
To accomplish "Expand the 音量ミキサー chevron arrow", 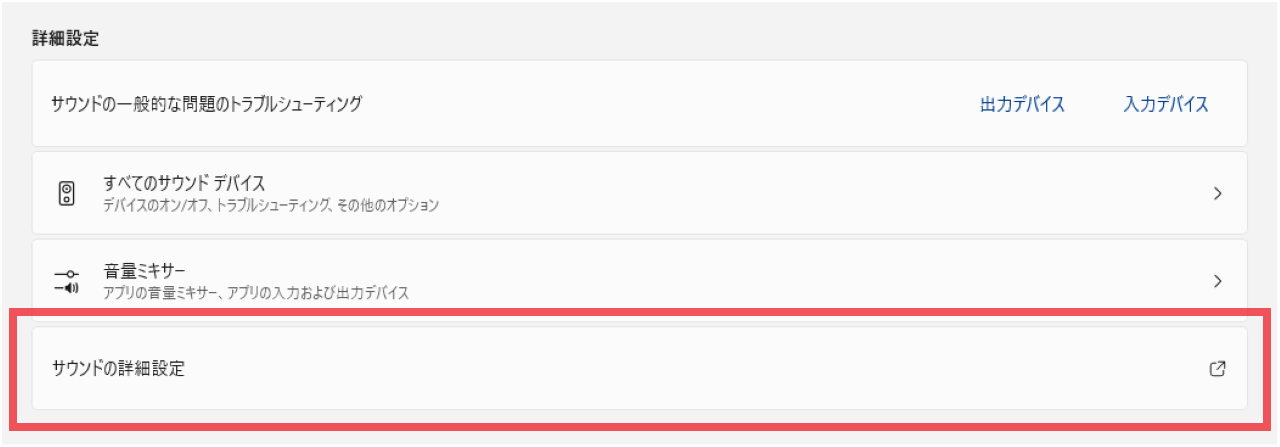I will click(1217, 281).
